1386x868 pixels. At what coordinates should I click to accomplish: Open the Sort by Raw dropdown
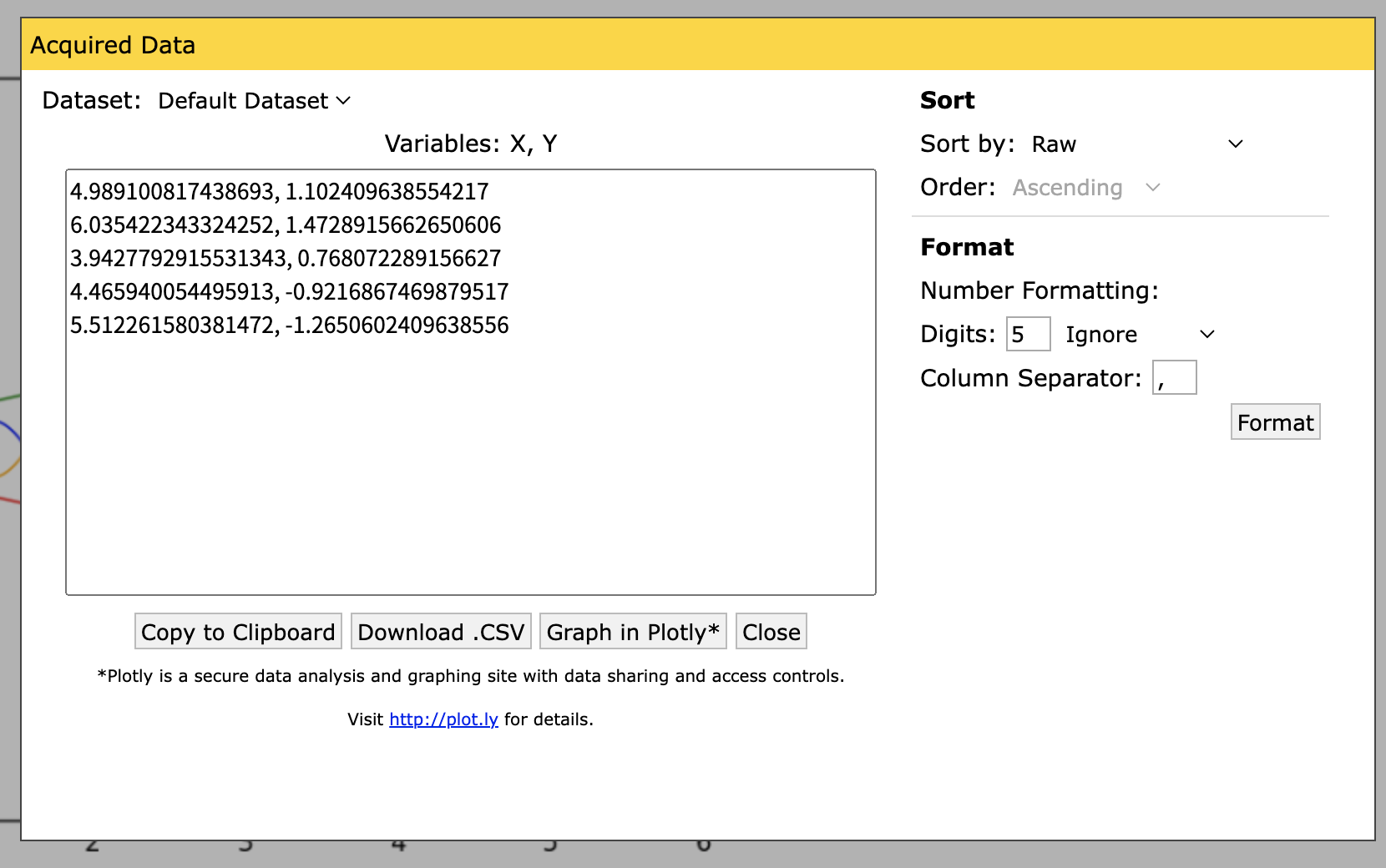[1137, 144]
